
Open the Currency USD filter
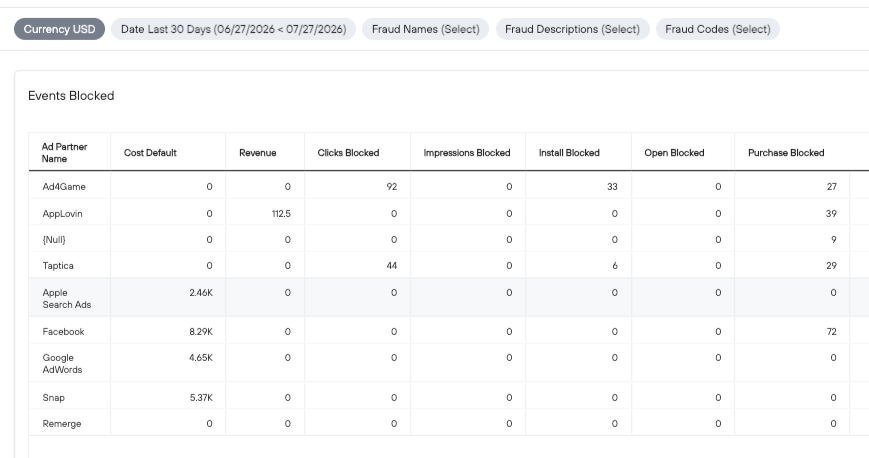tap(59, 29)
